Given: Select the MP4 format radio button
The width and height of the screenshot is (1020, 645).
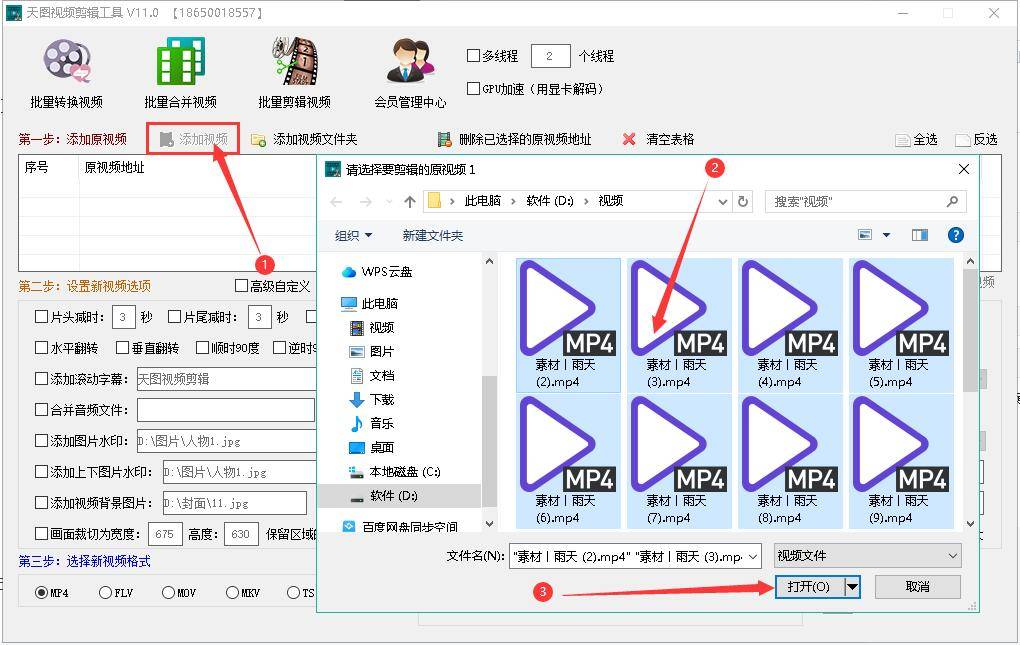Looking at the screenshot, I should point(42,592).
